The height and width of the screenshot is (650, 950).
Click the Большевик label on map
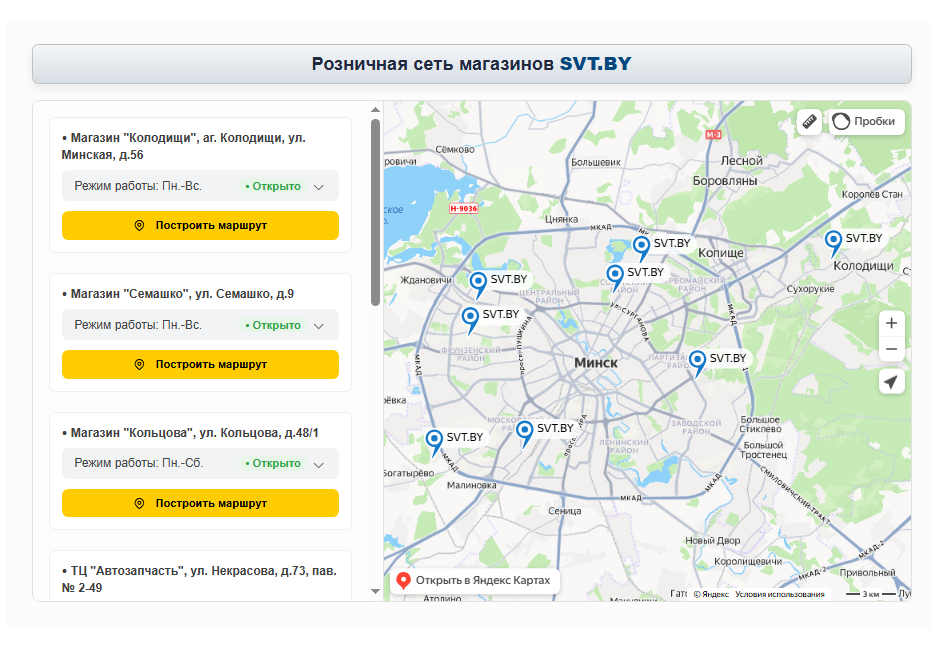[596, 162]
